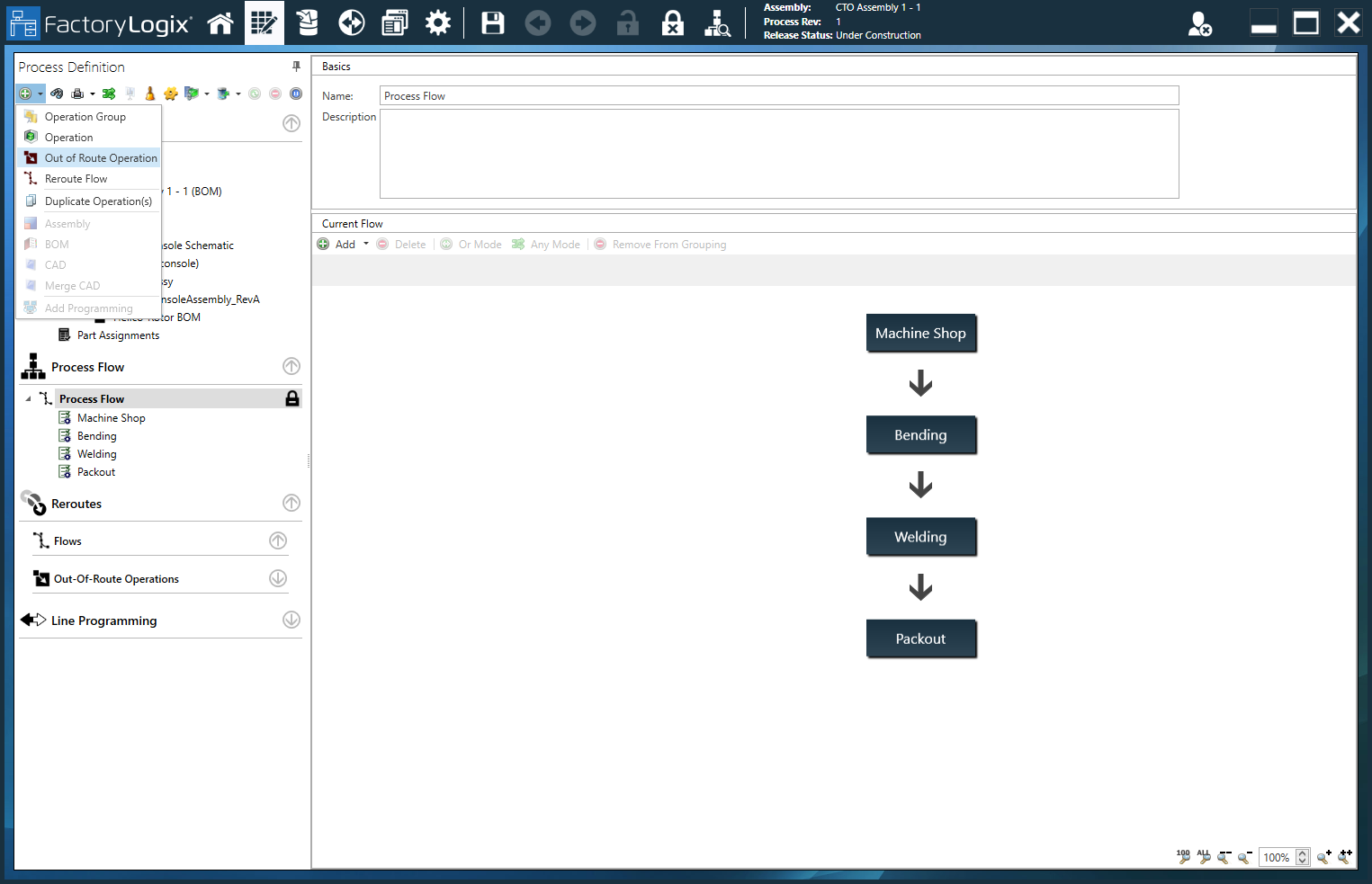Click the save icon in the top toolbar
Screen dimensions: 1372x884
click(x=492, y=22)
